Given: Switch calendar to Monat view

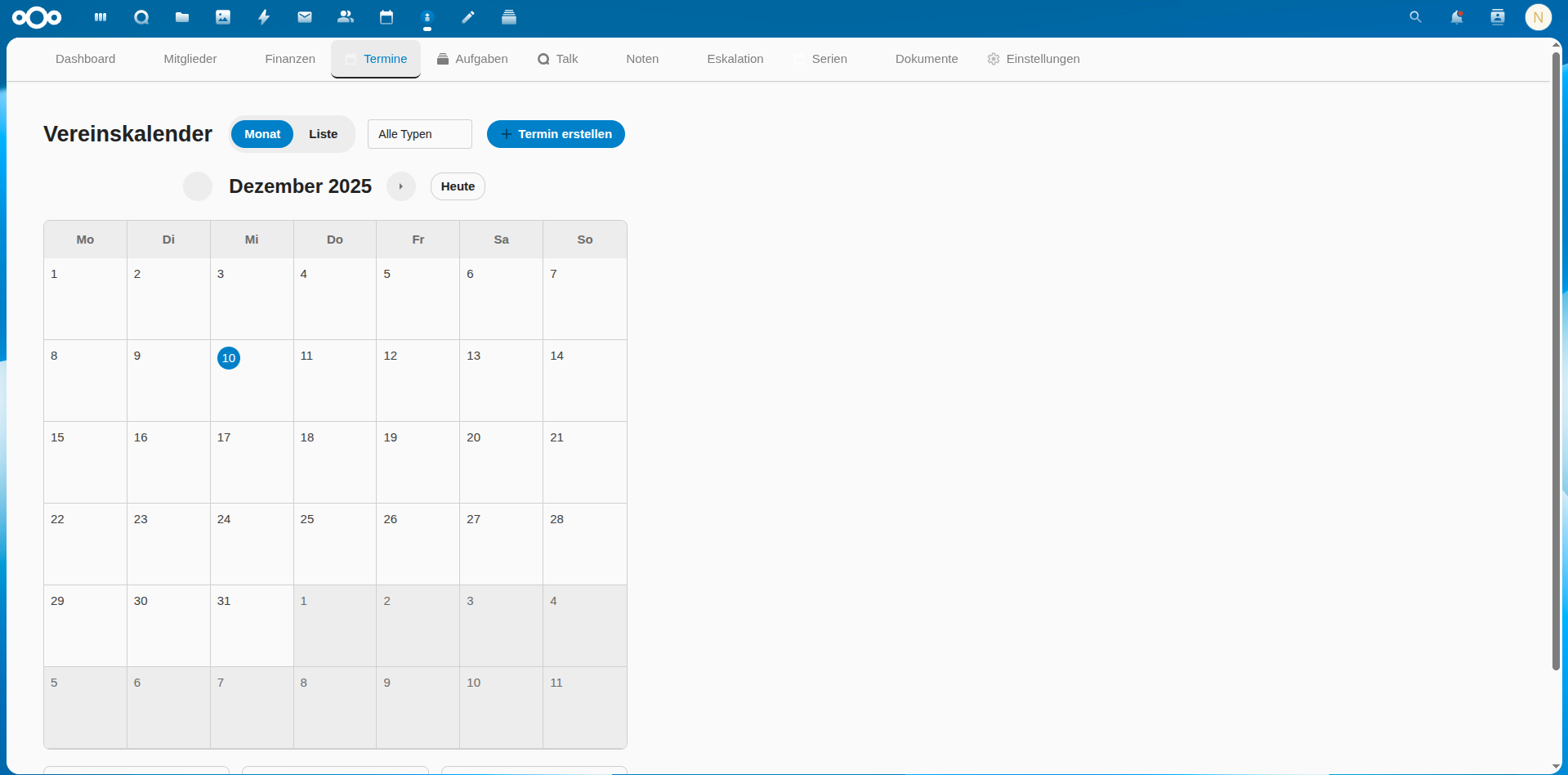Looking at the screenshot, I should 262,134.
